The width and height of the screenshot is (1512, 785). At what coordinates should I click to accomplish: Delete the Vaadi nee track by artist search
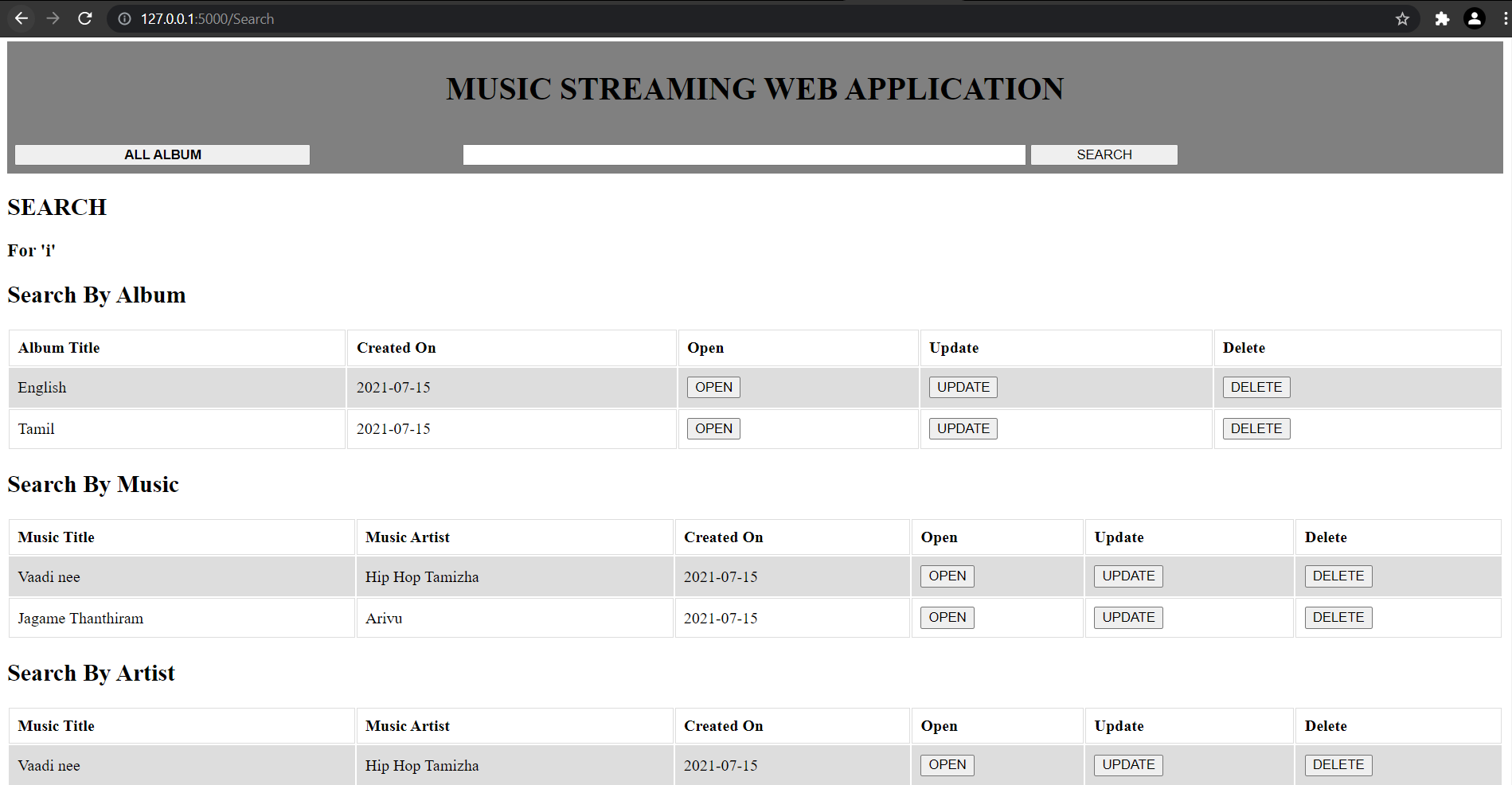[x=1338, y=764]
